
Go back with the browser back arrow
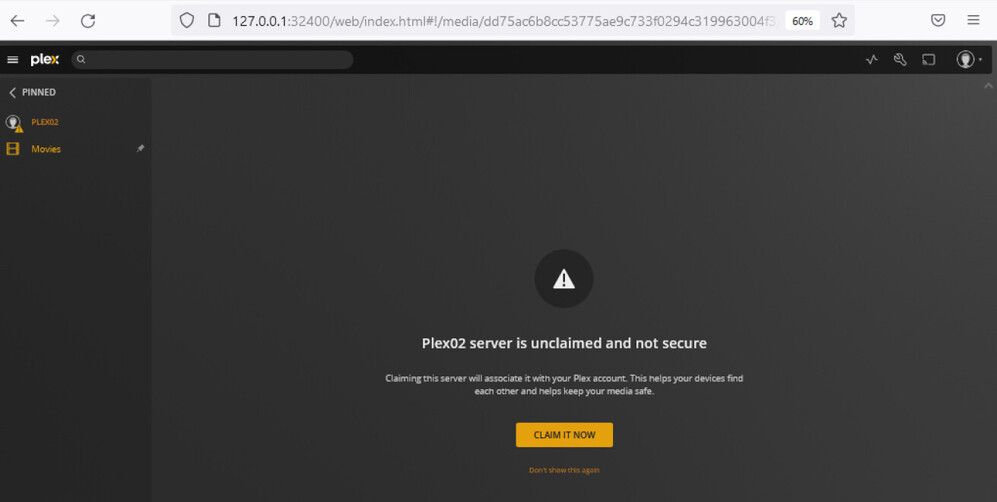click(x=18, y=21)
